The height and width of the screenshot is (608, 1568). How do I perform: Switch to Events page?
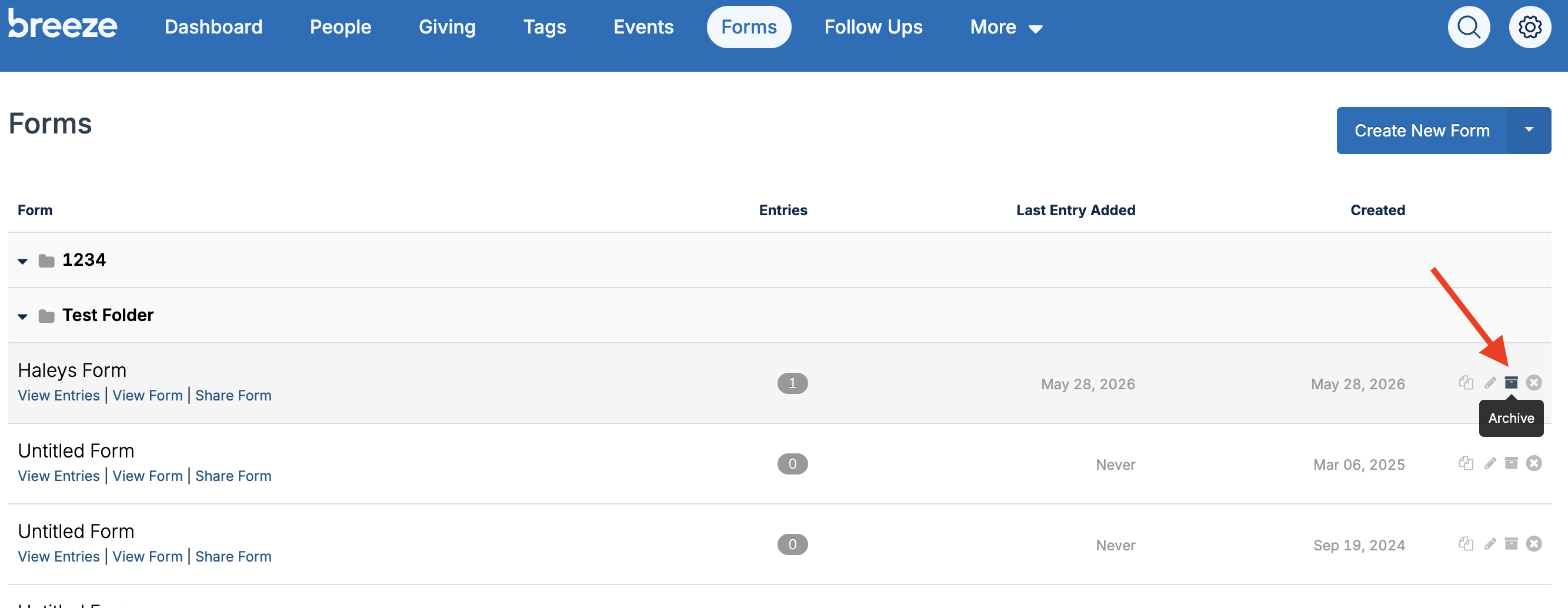pyautogui.click(x=643, y=28)
